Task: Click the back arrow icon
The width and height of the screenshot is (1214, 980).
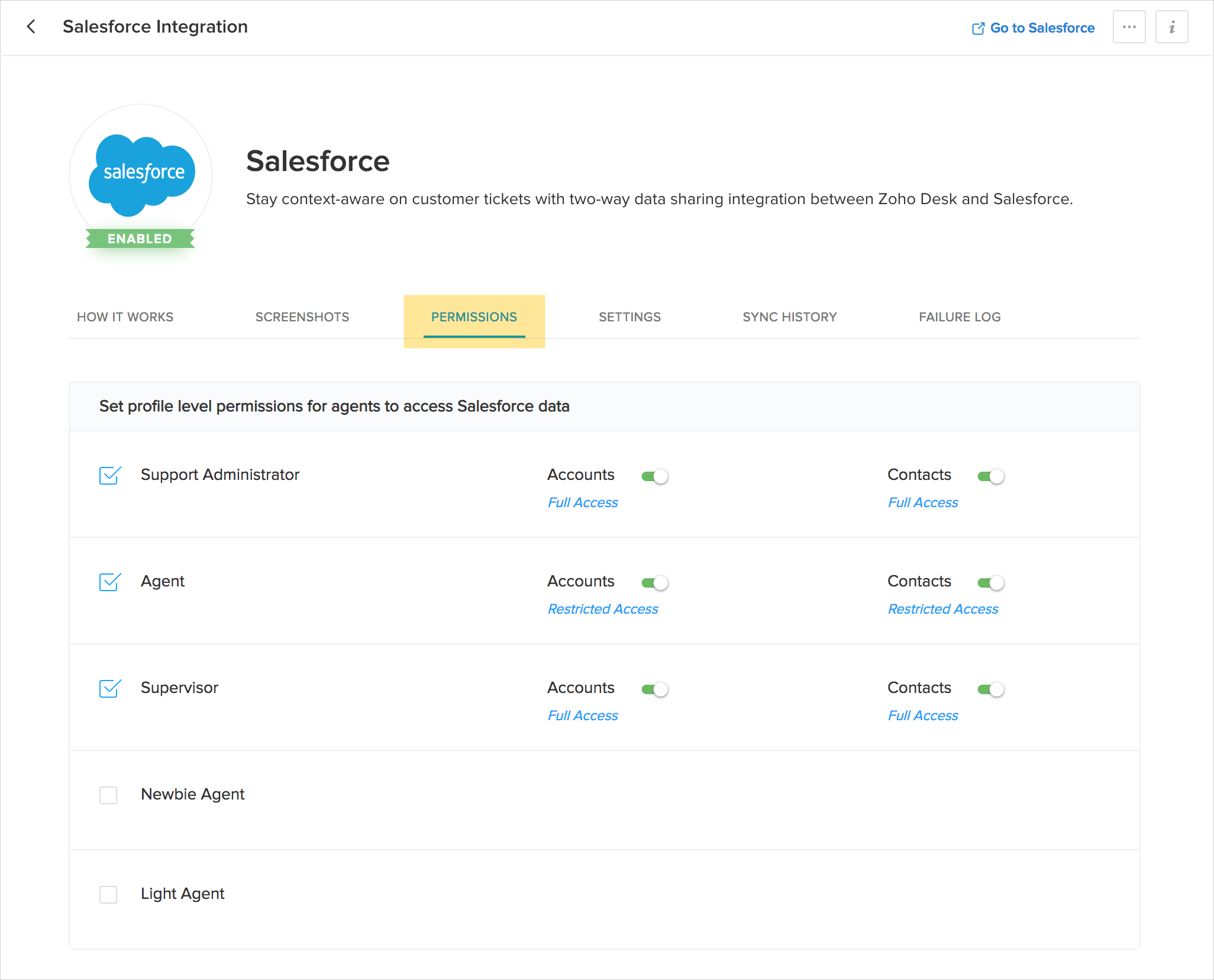Action: click(31, 27)
